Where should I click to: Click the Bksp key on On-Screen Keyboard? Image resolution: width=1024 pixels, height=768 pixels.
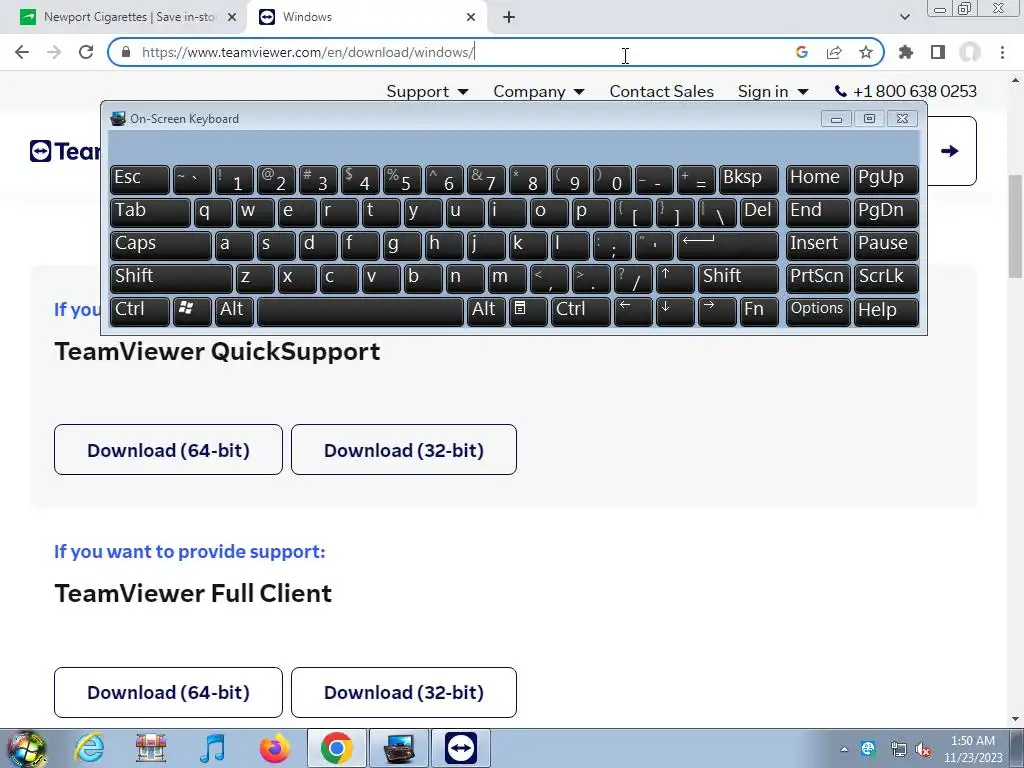[x=748, y=179]
